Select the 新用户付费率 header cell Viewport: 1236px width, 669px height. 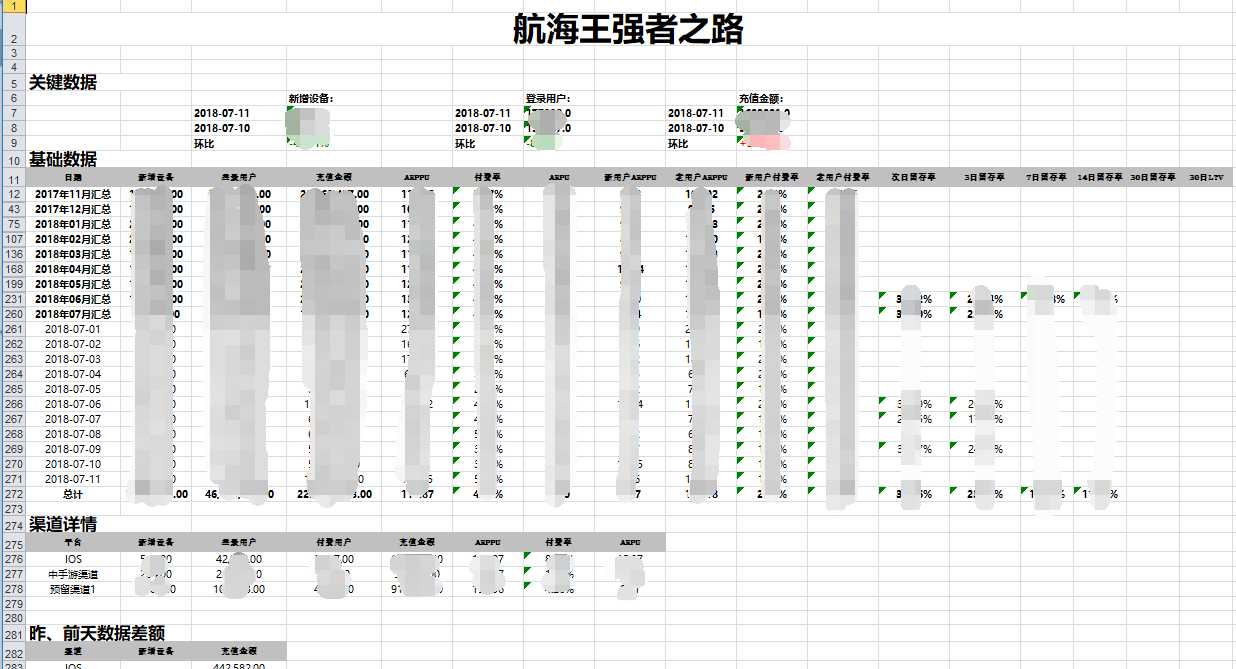tap(771, 178)
